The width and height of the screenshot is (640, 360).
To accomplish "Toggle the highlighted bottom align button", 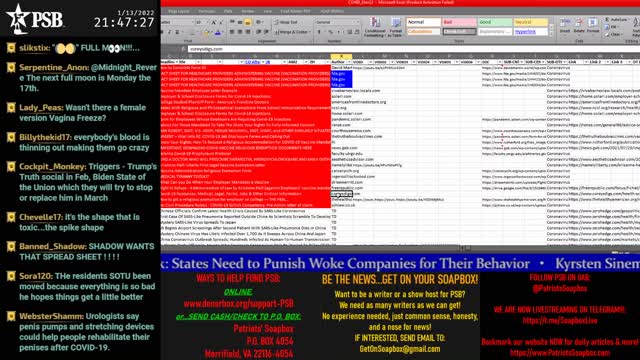I will [x=247, y=22].
